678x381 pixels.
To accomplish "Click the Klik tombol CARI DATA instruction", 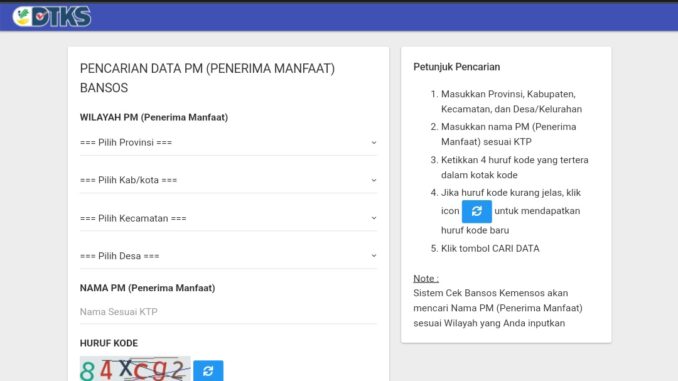I will [x=490, y=249].
